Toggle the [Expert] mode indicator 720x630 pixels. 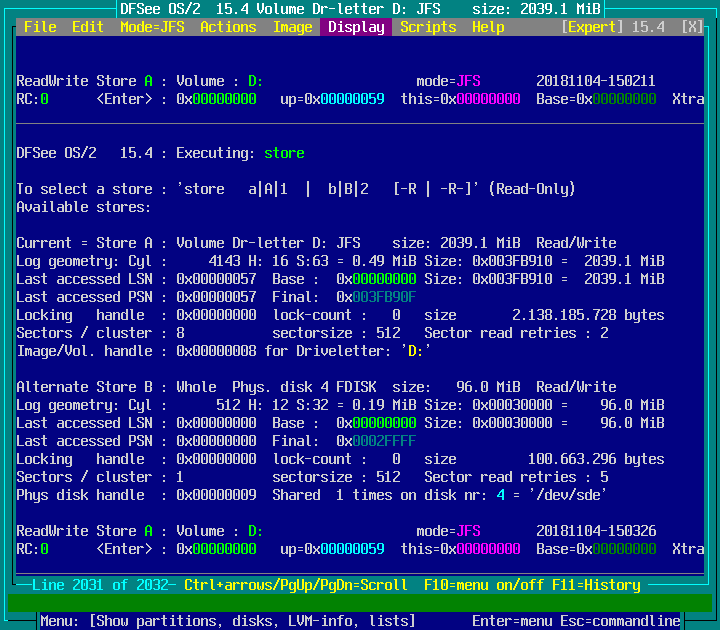pyautogui.click(x=596, y=27)
